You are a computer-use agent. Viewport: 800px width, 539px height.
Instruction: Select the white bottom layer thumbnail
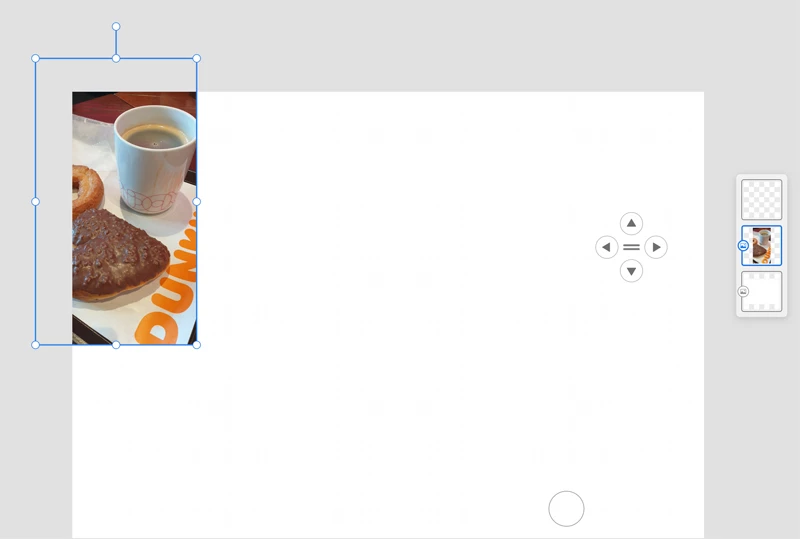(x=761, y=291)
